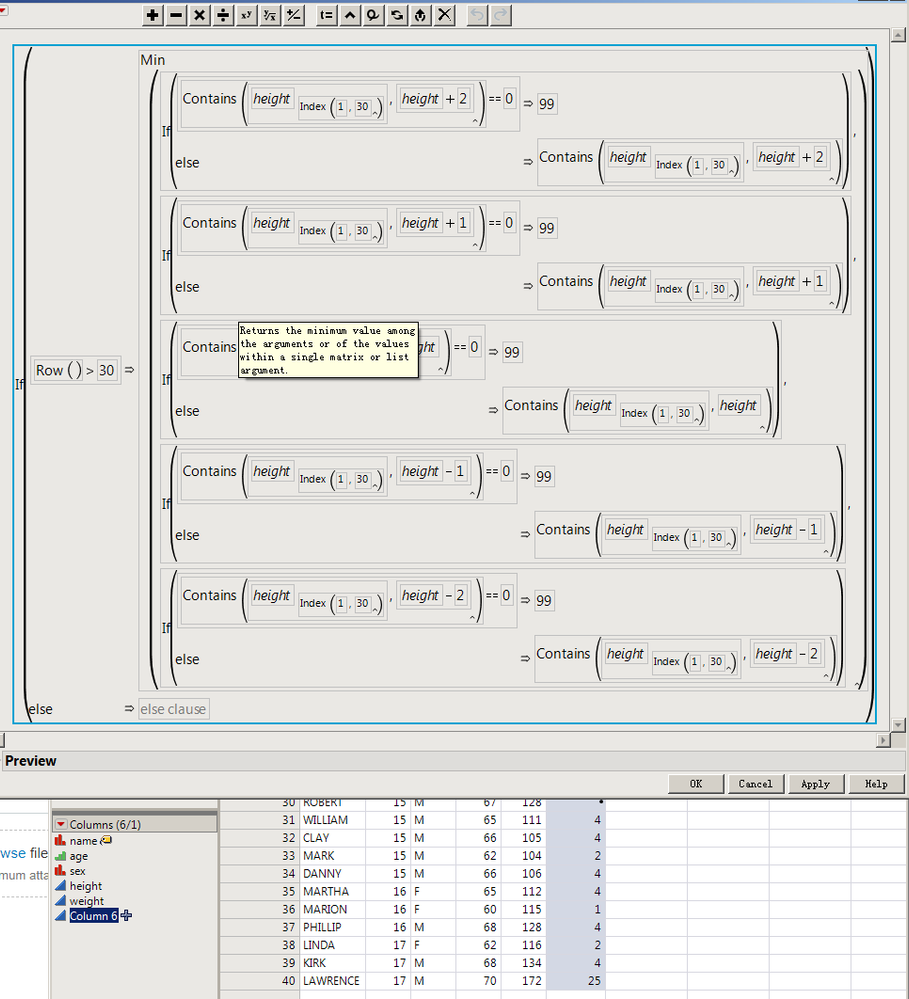Click the label tag icon beside name

coord(106,840)
